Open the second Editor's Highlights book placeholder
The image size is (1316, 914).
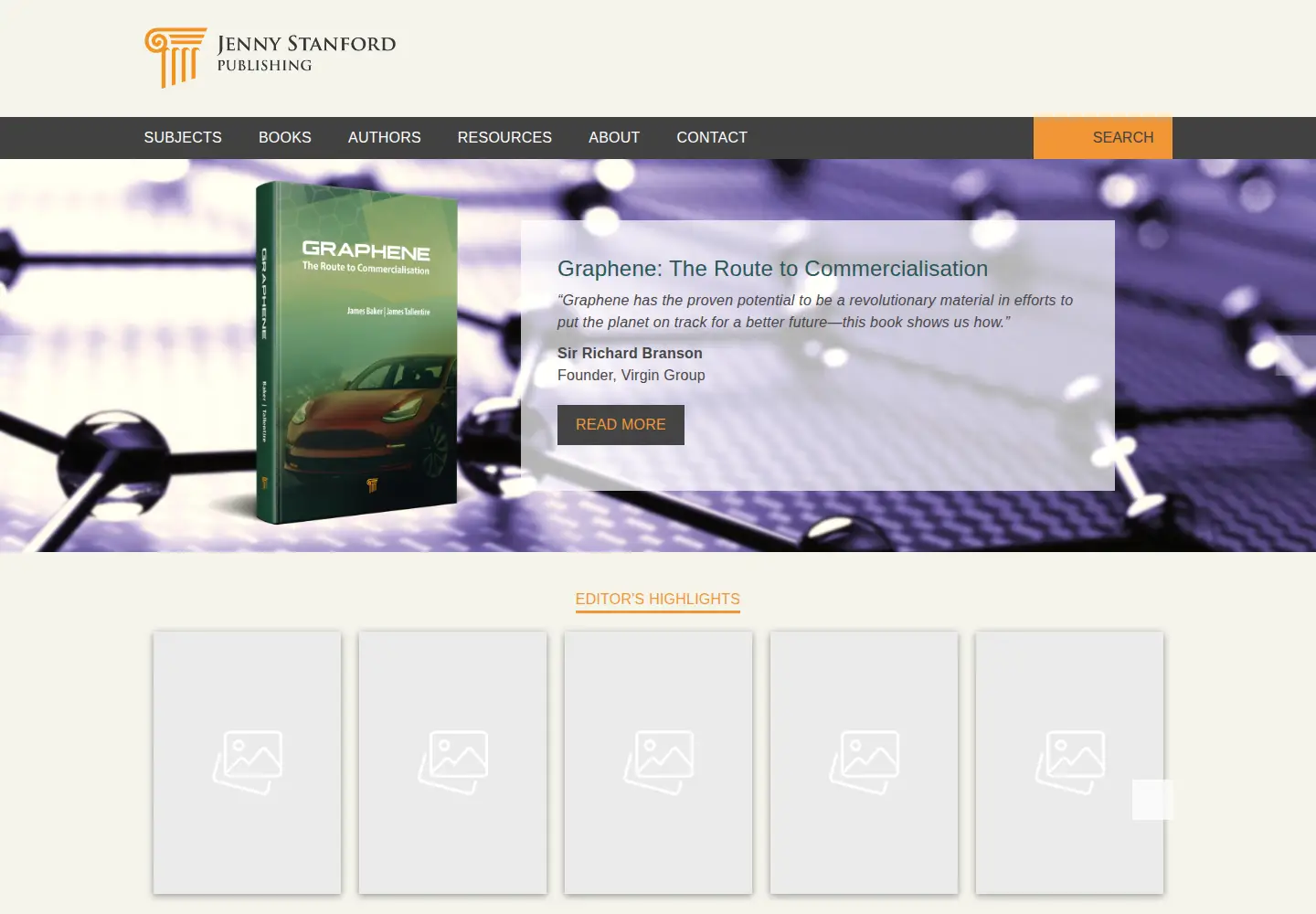452,762
